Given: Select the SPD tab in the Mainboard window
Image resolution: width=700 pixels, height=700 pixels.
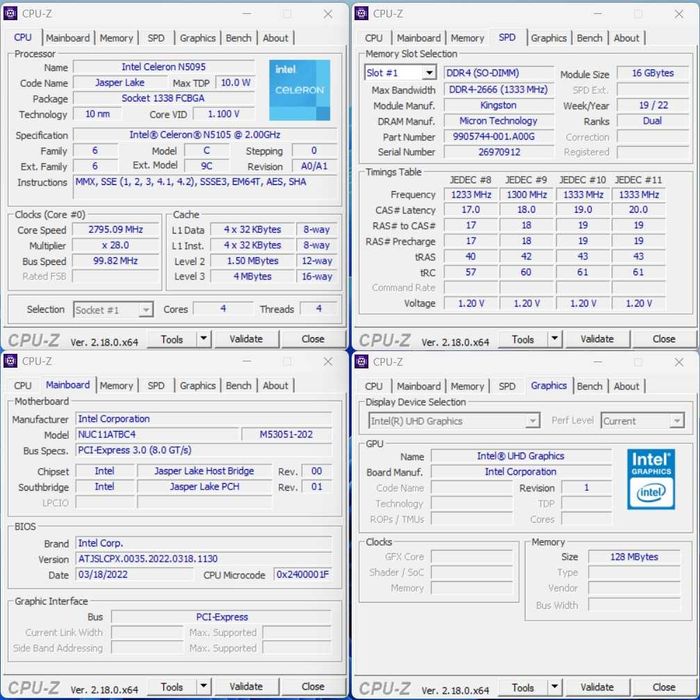Looking at the screenshot, I should (156, 385).
